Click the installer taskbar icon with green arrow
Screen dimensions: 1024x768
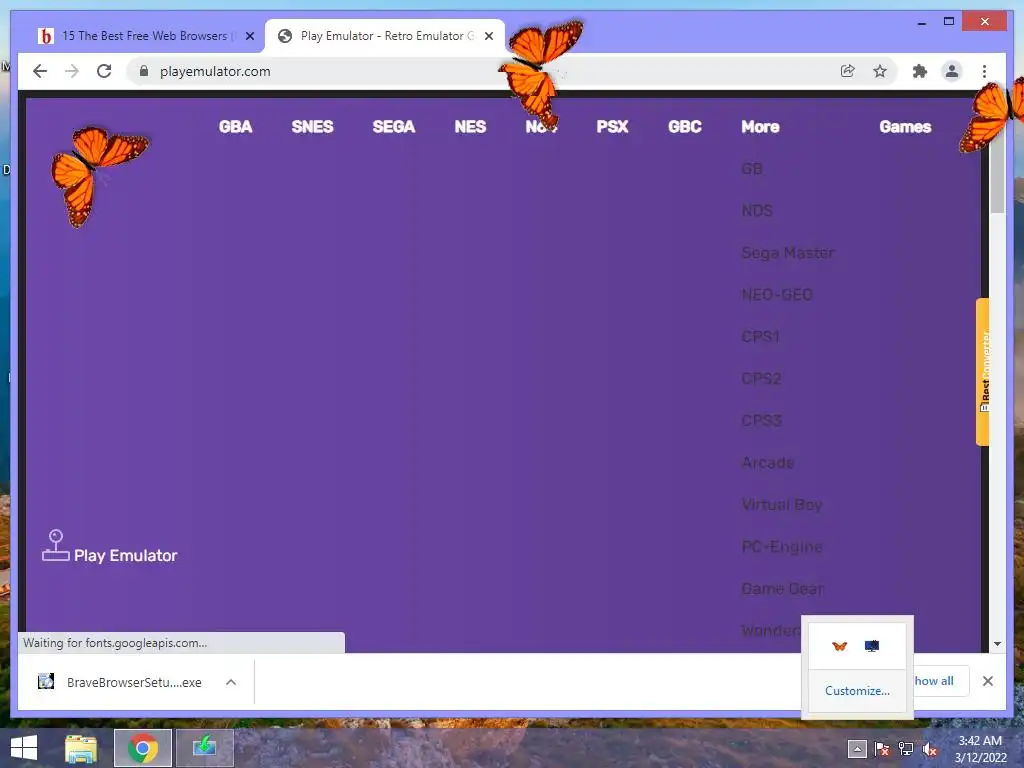(x=204, y=748)
